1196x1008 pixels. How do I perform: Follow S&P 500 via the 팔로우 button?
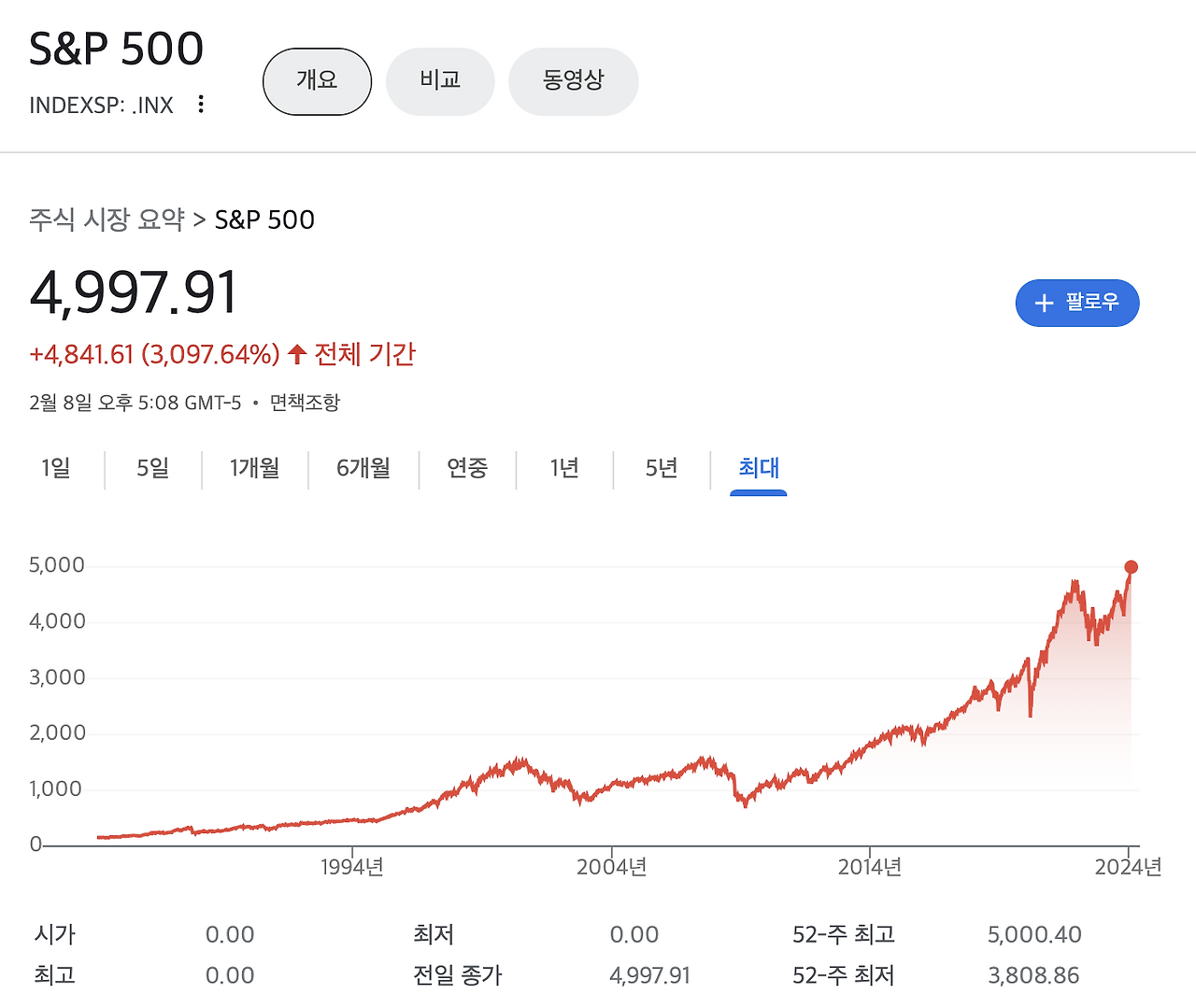(x=1077, y=303)
